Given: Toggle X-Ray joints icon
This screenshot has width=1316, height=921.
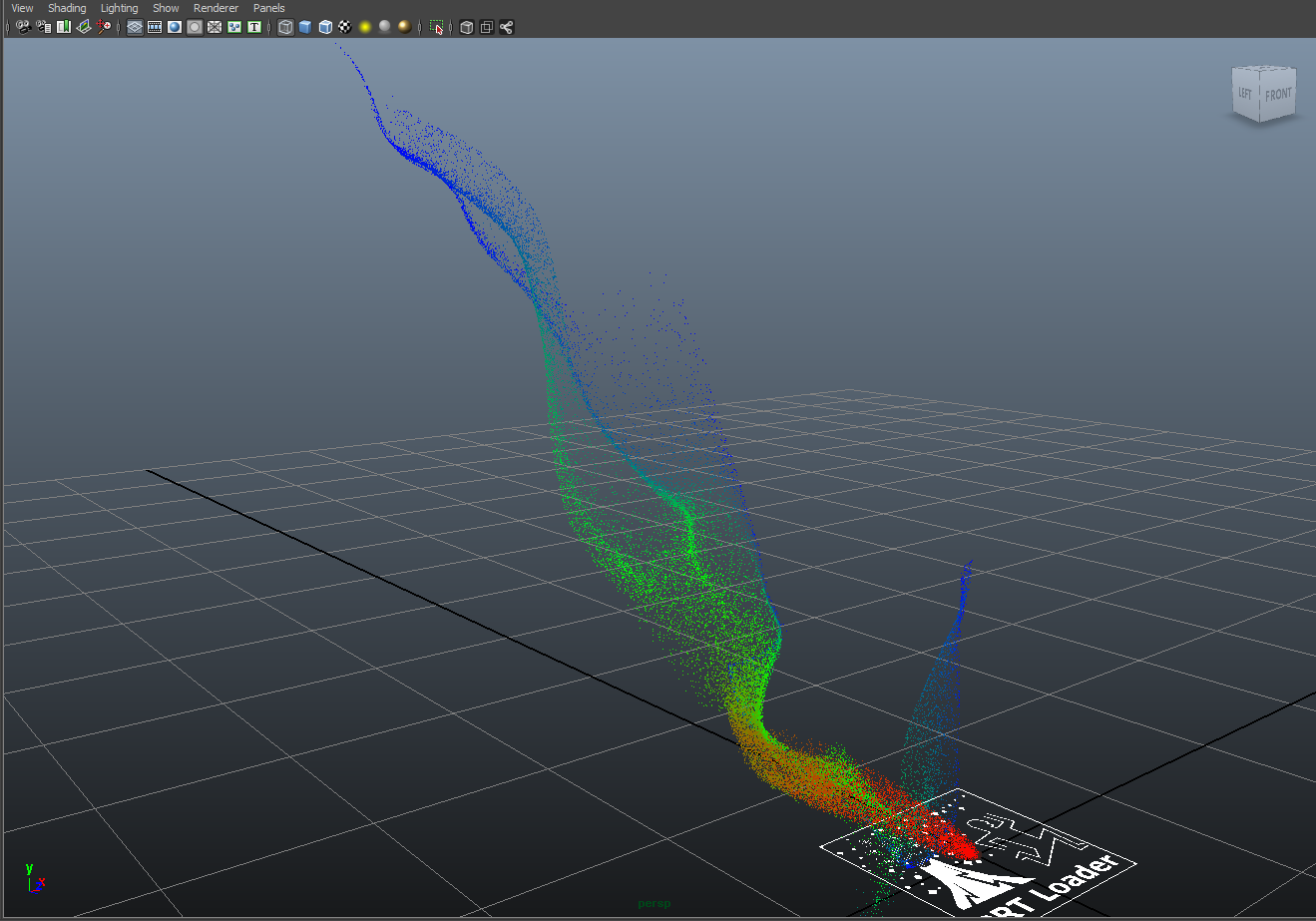Looking at the screenshot, I should 506,27.
